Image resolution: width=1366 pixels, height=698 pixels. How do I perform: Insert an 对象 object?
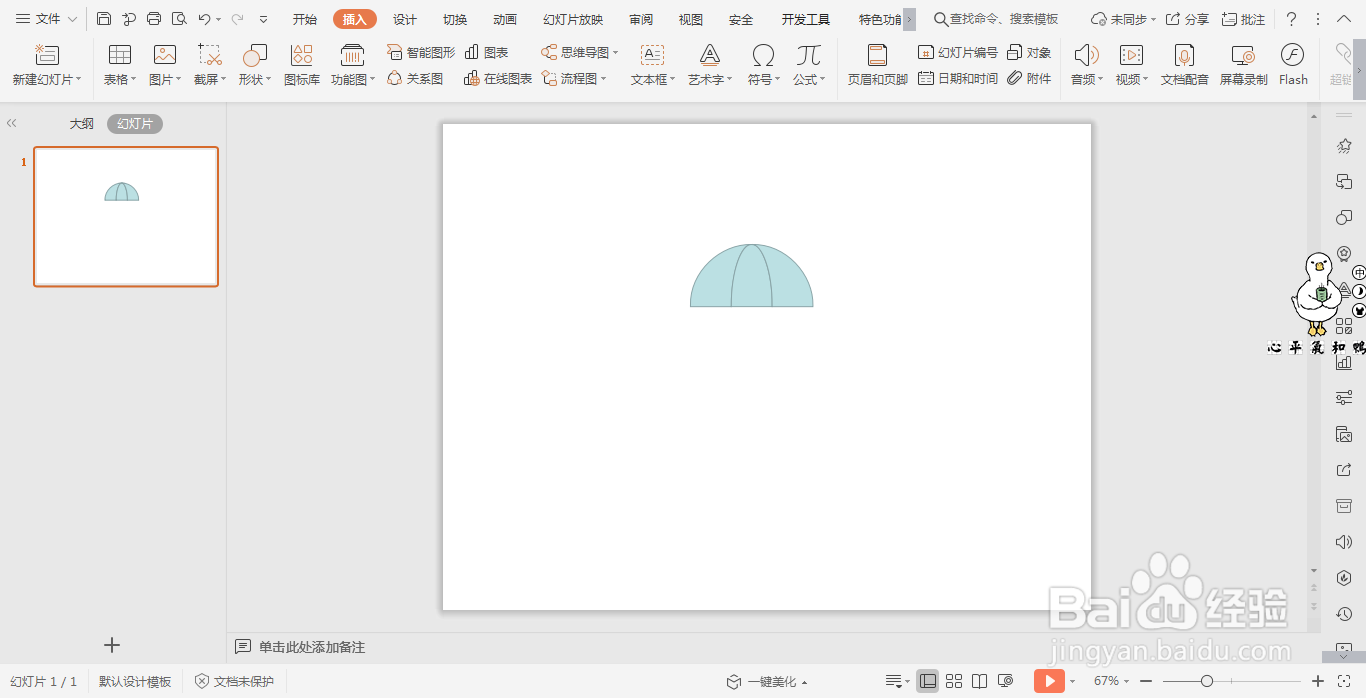[x=1029, y=52]
